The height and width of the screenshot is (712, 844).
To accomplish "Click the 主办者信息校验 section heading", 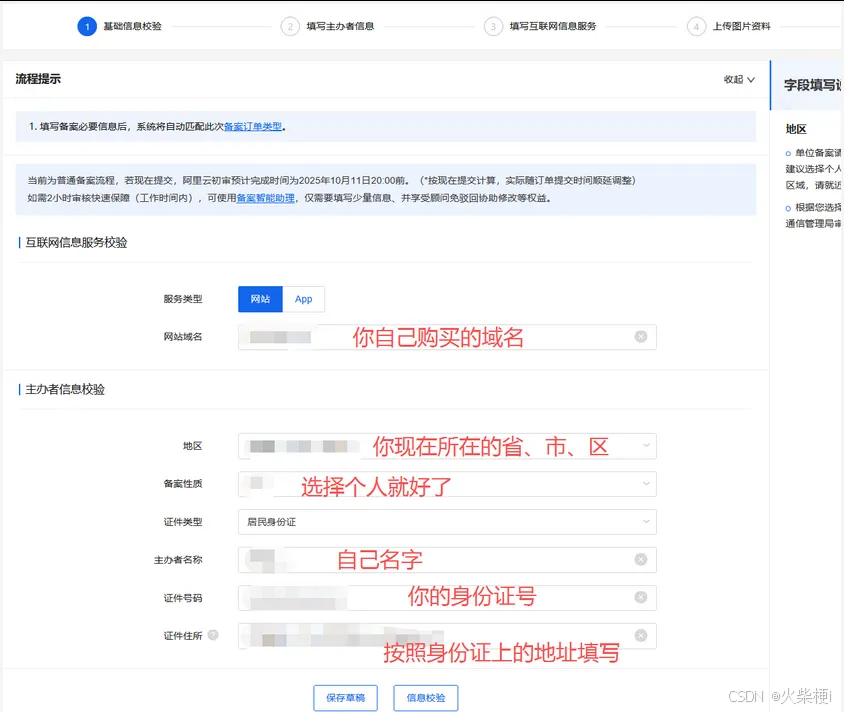I will (65, 389).
